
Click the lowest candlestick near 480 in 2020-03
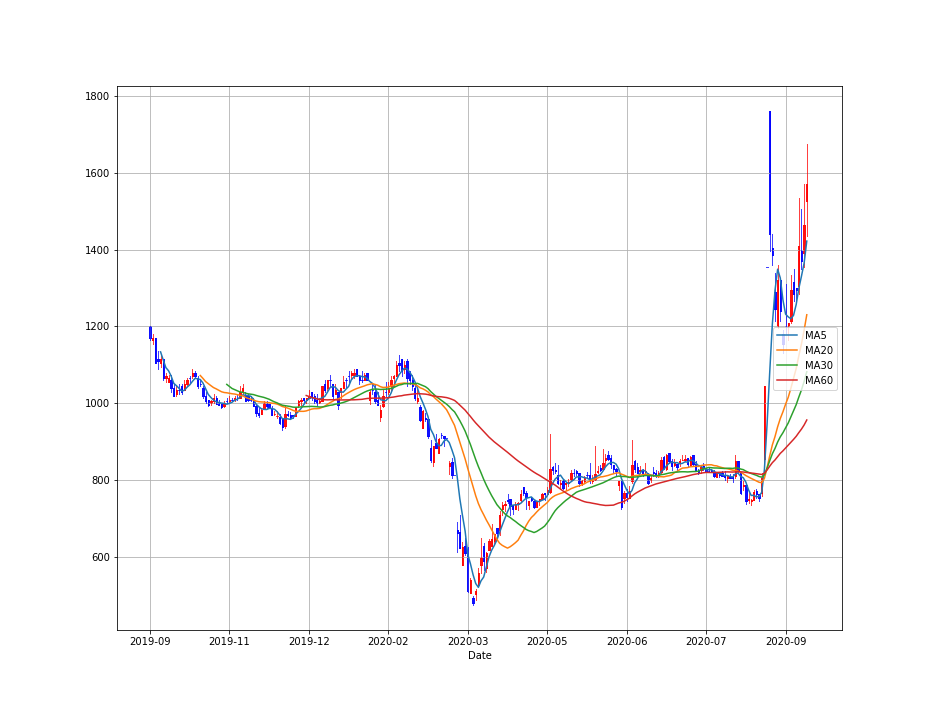(473, 601)
